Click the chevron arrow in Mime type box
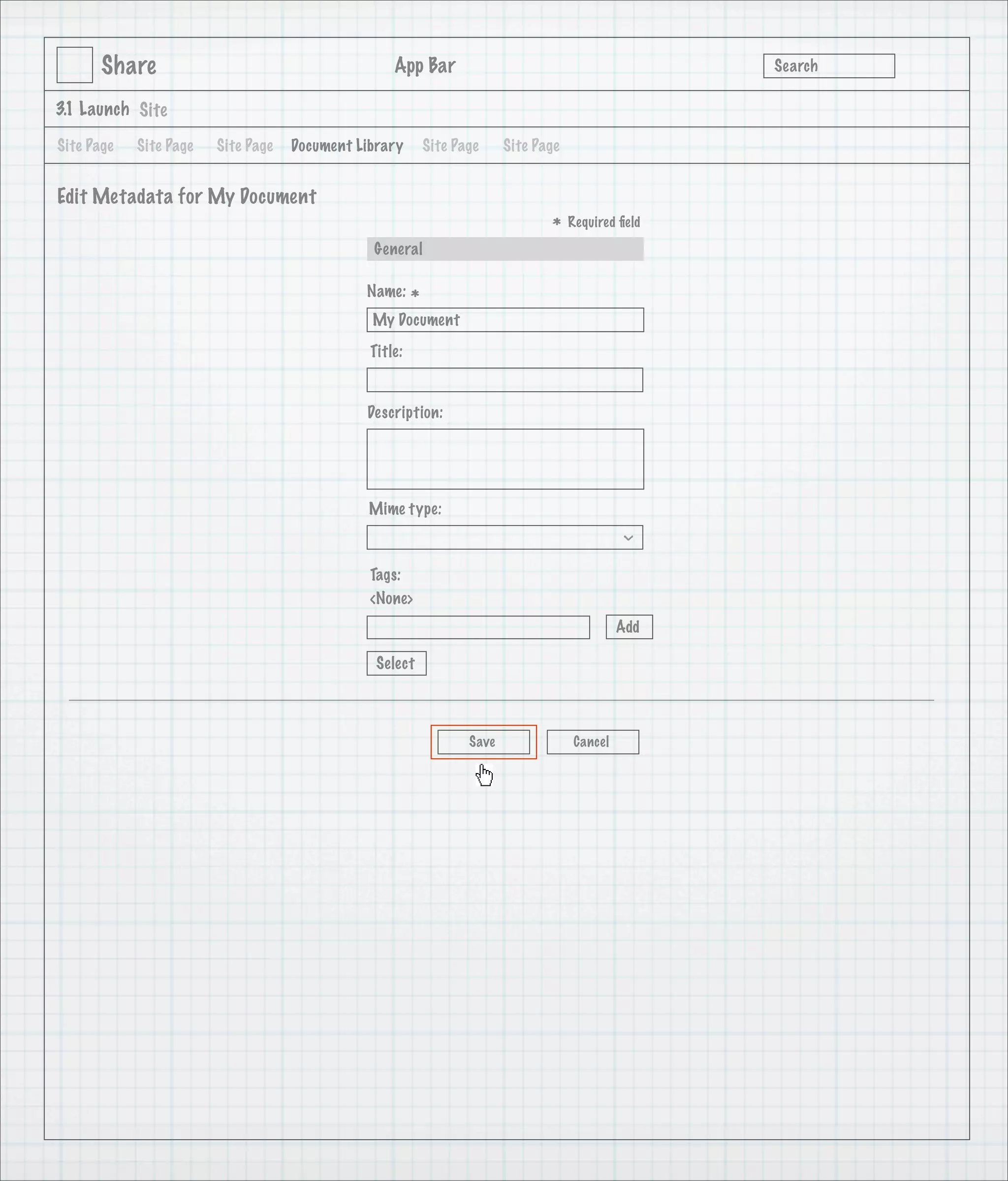The width and height of the screenshot is (1008, 1181). click(x=629, y=537)
